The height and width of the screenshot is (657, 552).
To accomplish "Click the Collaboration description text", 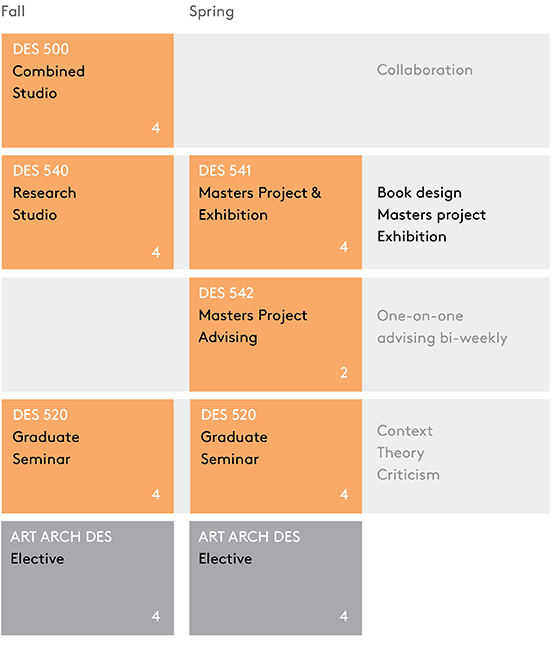I will [x=425, y=70].
